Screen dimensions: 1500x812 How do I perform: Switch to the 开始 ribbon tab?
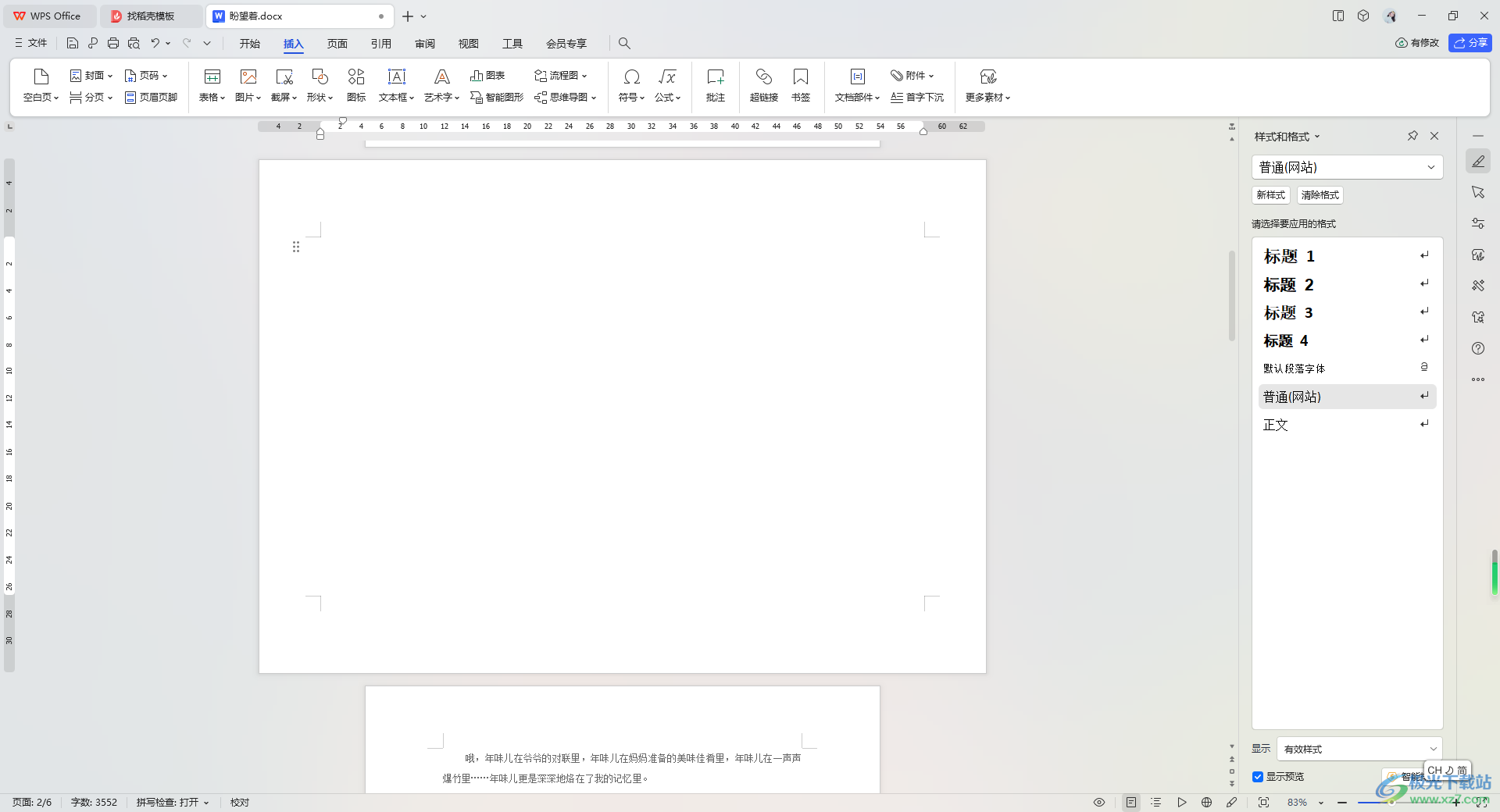[250, 44]
